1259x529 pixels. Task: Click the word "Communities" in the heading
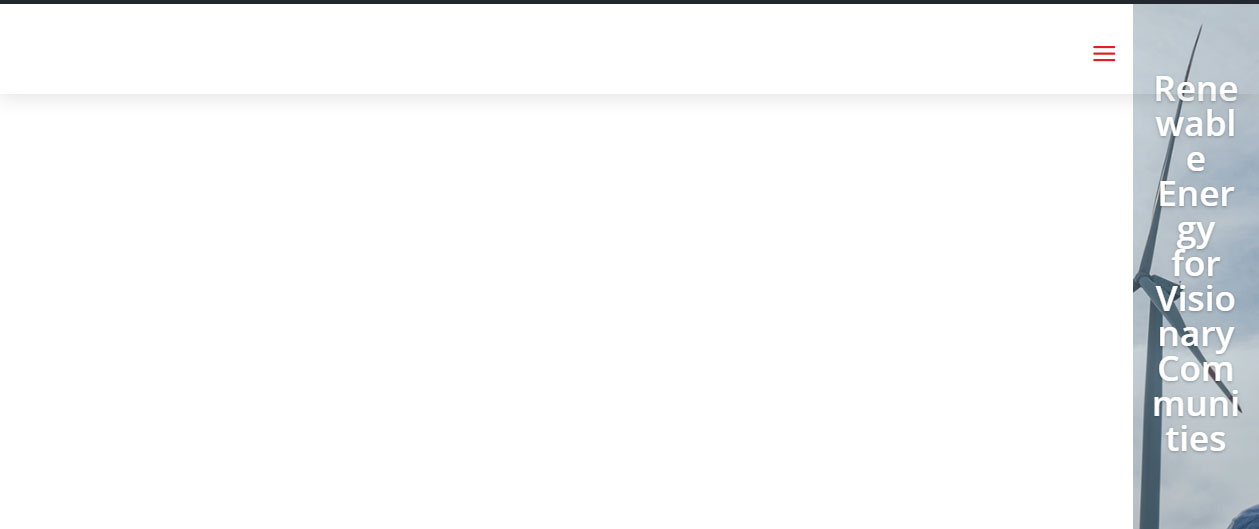tap(1196, 404)
